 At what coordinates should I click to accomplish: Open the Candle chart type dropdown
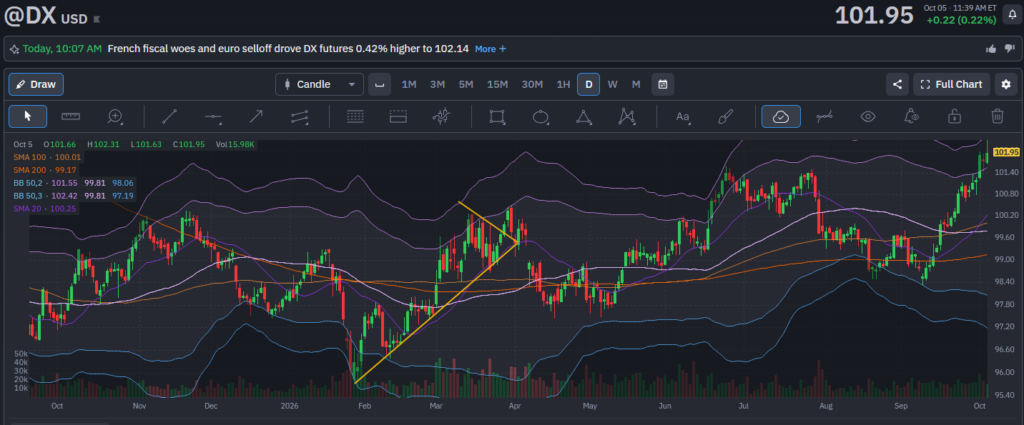319,84
